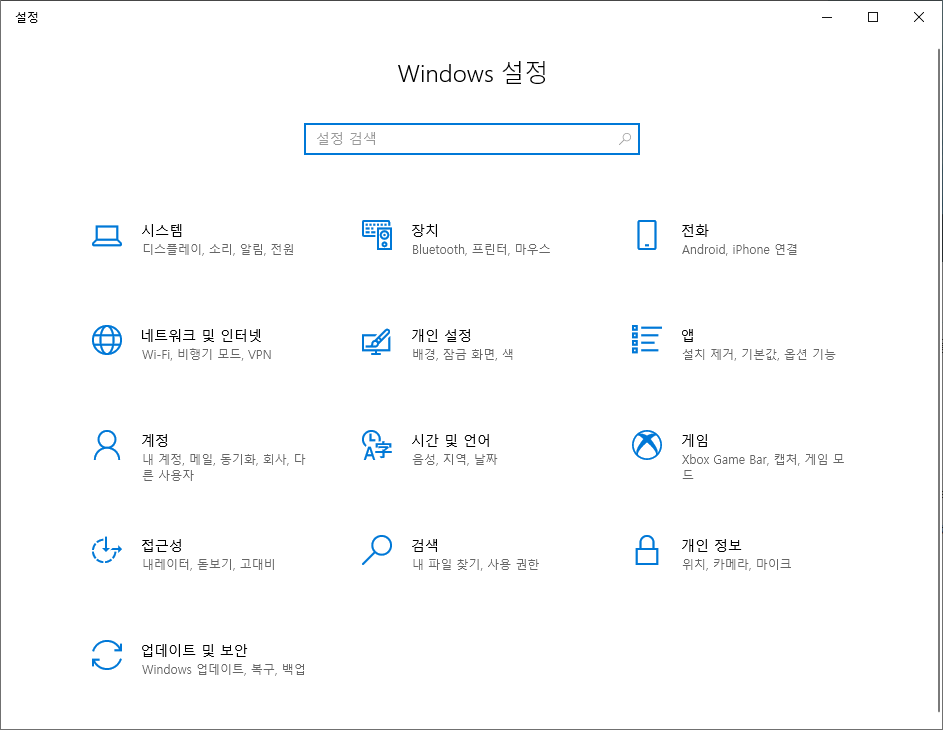Open the Personalization (개인 설정) paintbrush icon
The width and height of the screenshot is (943, 730).
[376, 340]
